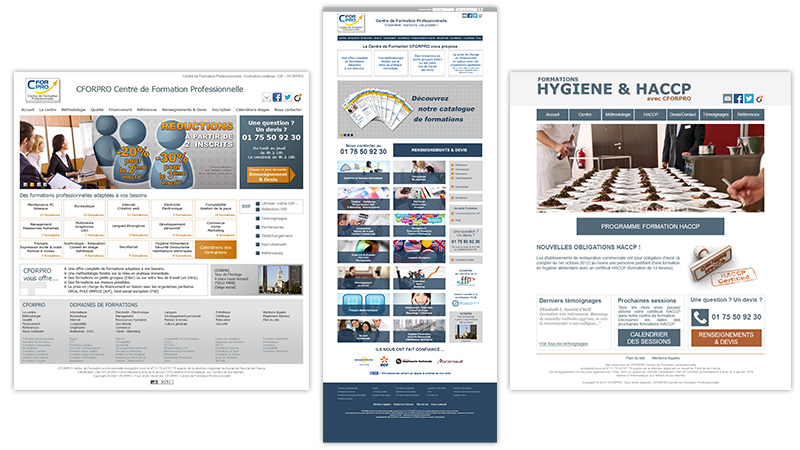The width and height of the screenshot is (800, 450).
Task: Open the Témoignages bullet icon in left sidebar
Action: pos(258,218)
